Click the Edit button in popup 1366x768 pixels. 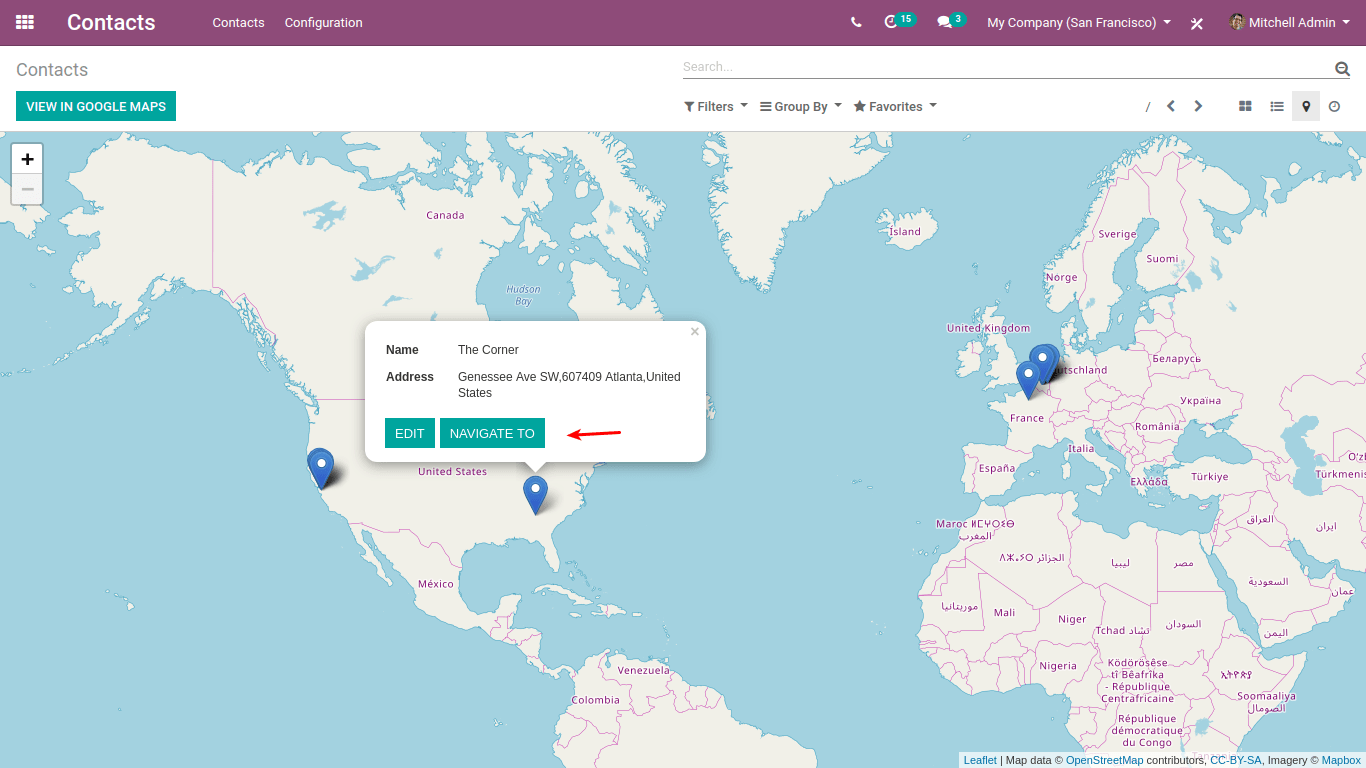[x=410, y=433]
